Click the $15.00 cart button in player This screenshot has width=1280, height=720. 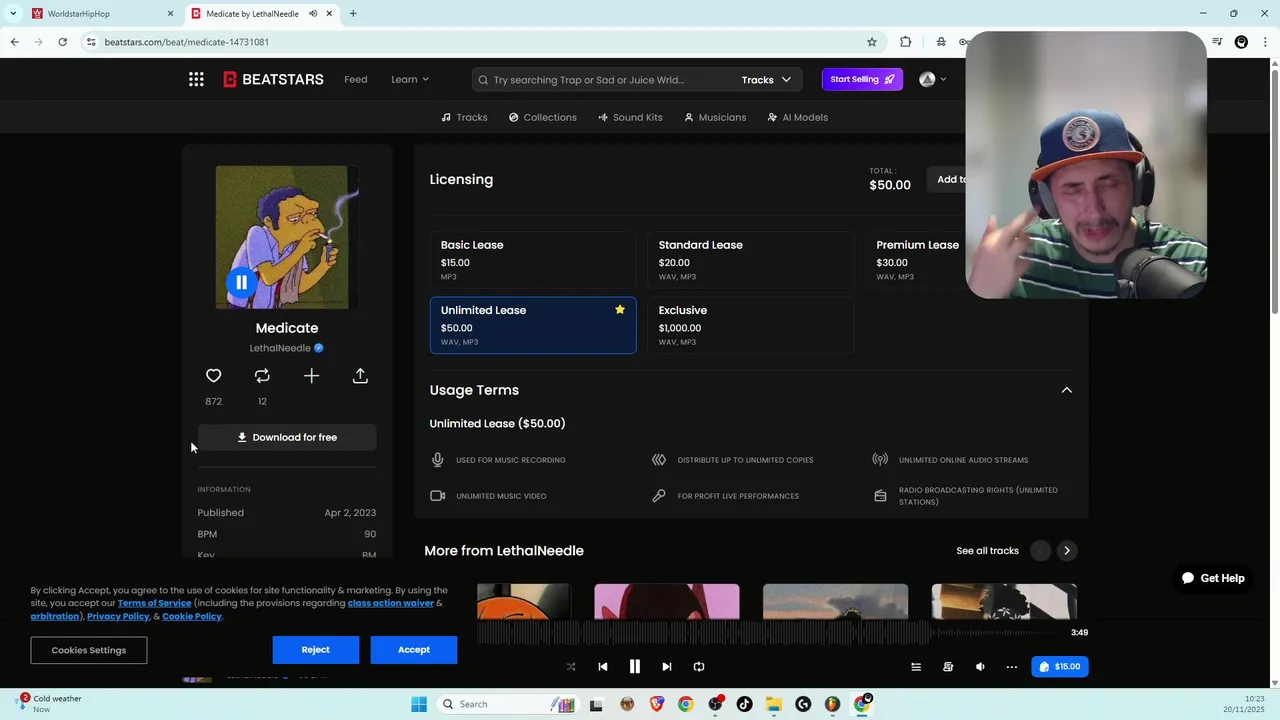pos(1060,667)
